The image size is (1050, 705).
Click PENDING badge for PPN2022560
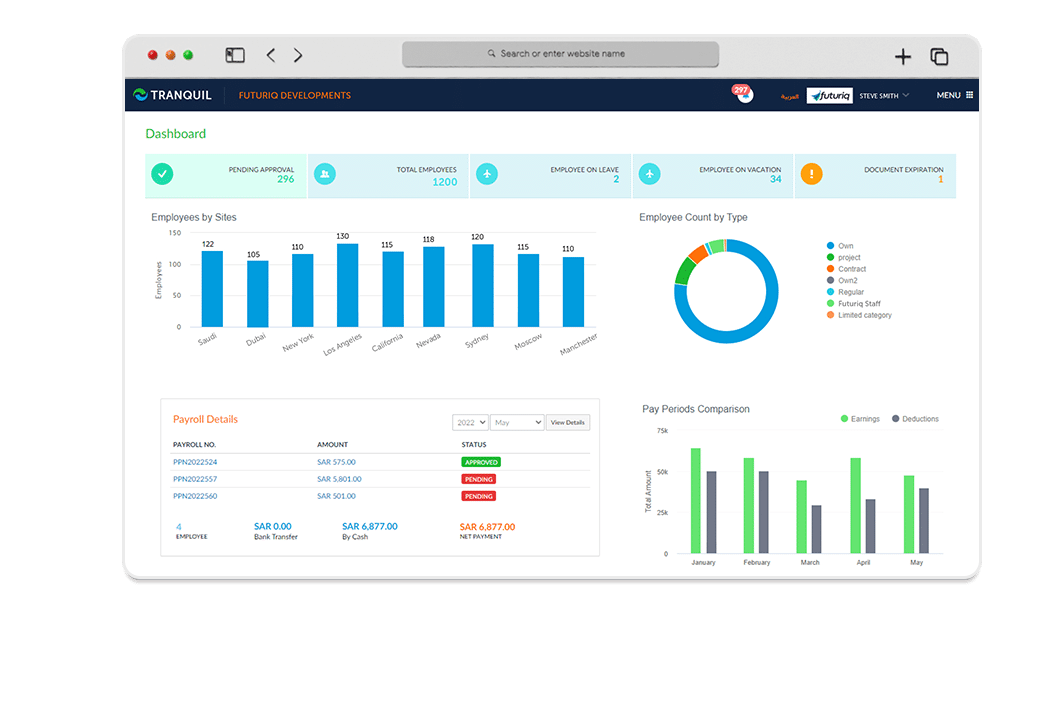coord(478,496)
